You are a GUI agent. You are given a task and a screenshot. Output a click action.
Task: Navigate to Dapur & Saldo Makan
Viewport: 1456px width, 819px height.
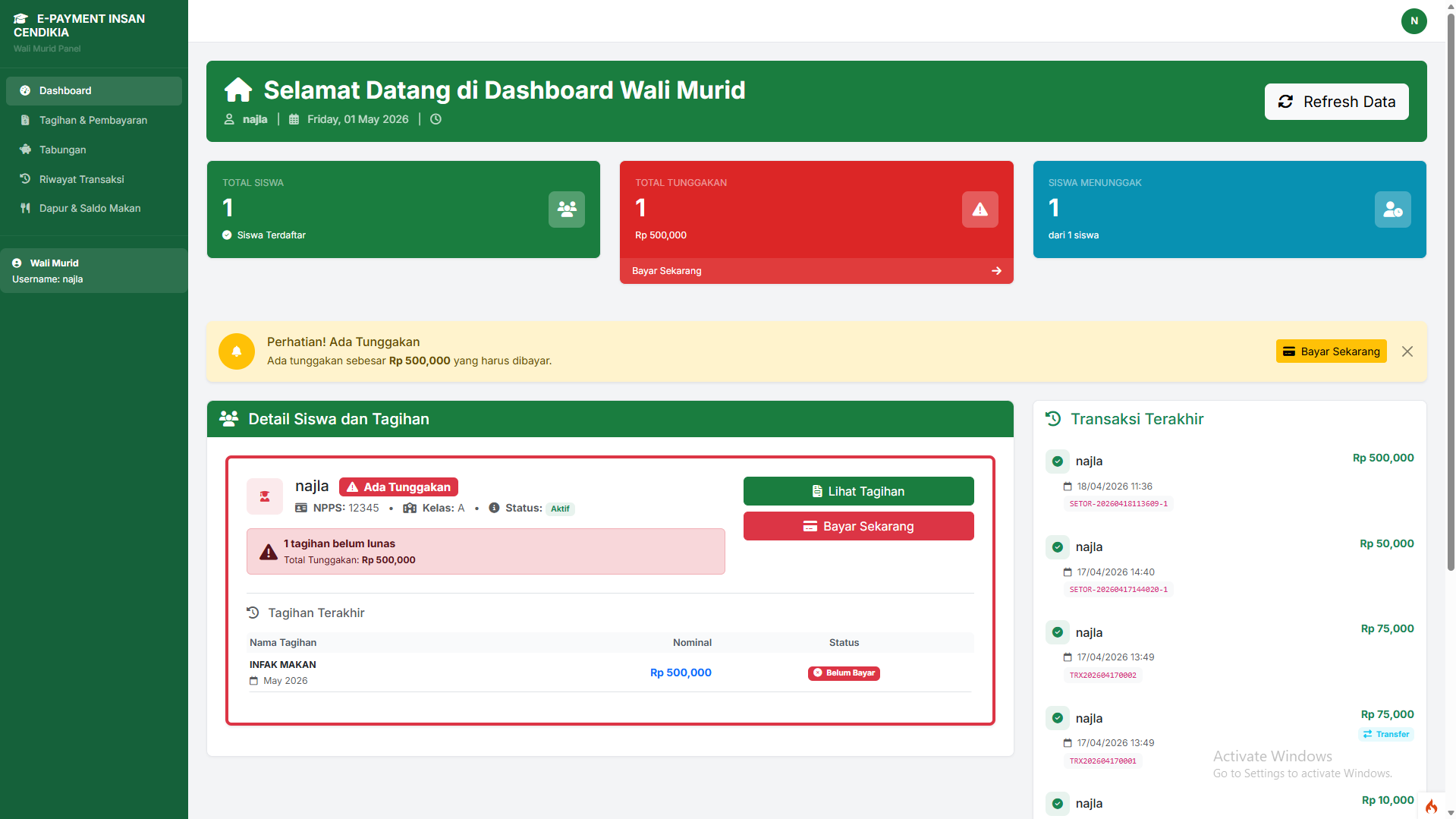[94, 208]
